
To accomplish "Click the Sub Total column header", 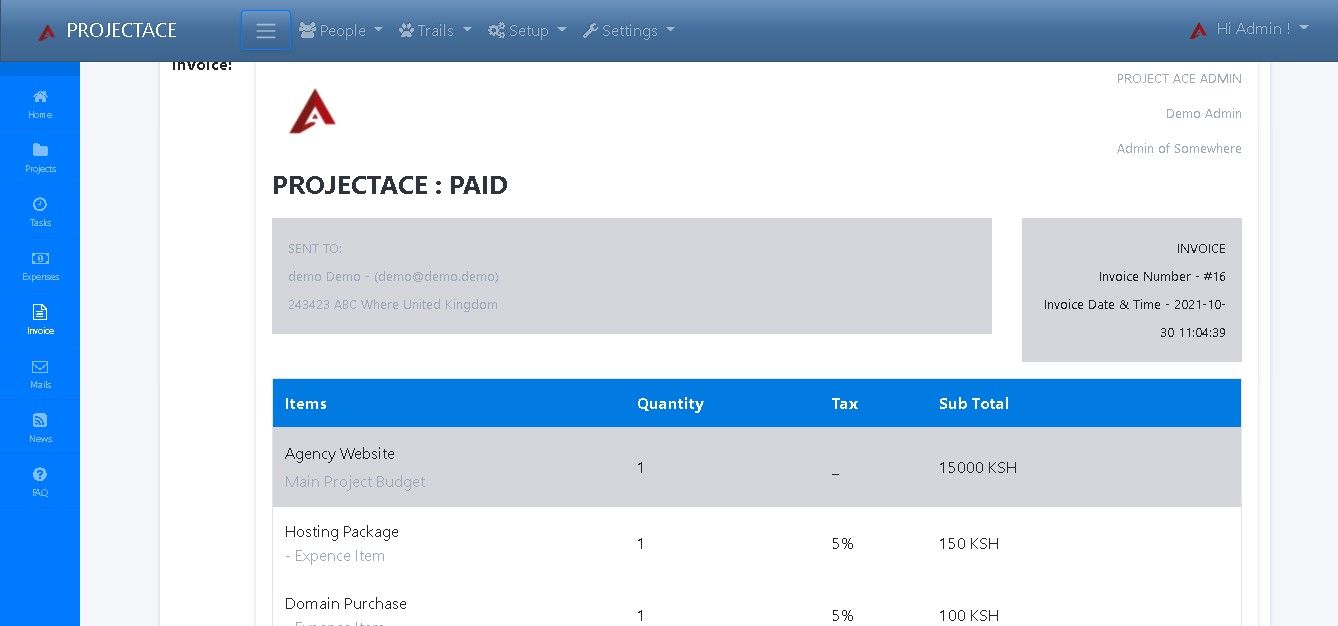I will pos(974,404).
